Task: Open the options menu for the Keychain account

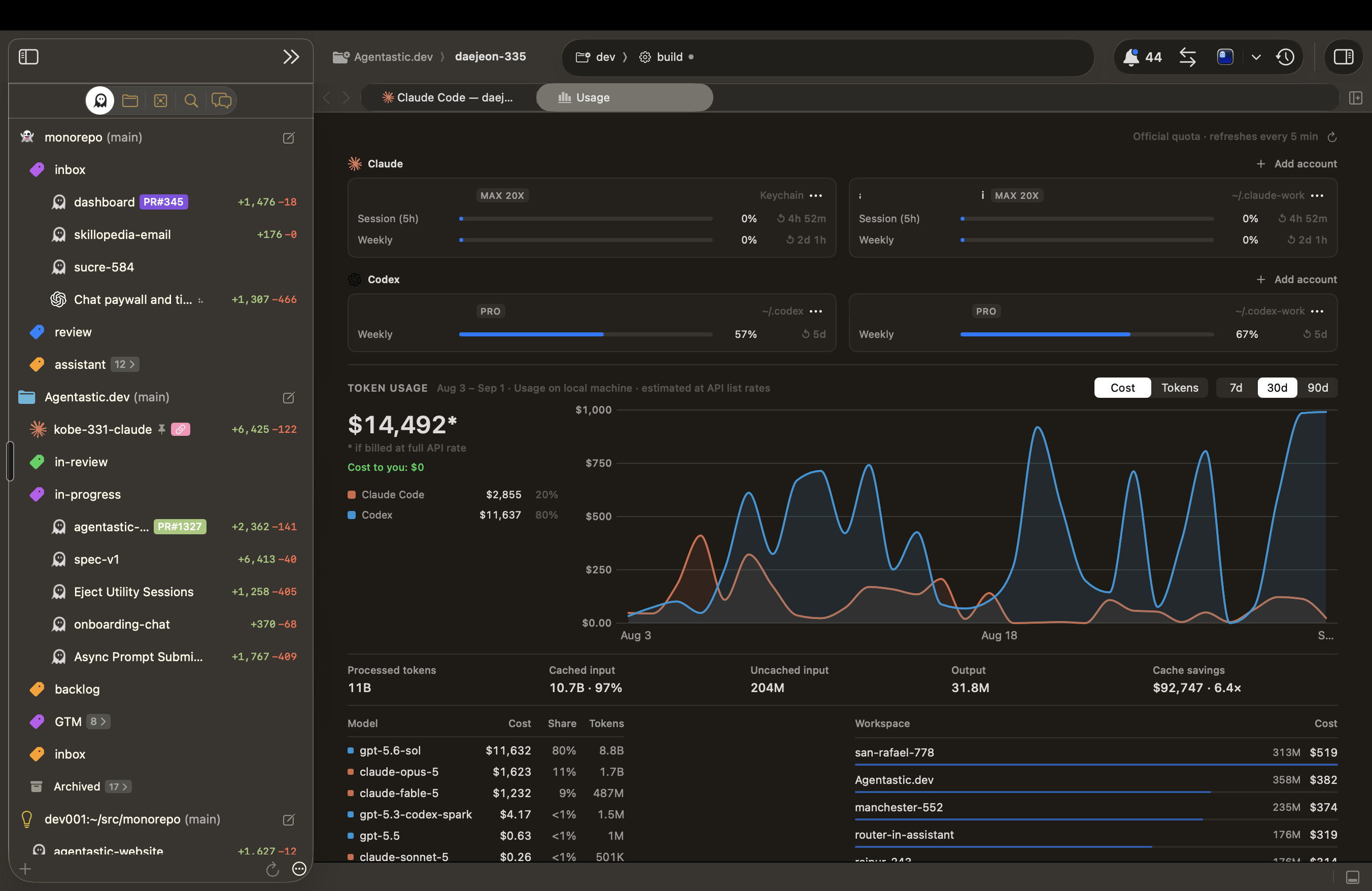Action: 816,195
